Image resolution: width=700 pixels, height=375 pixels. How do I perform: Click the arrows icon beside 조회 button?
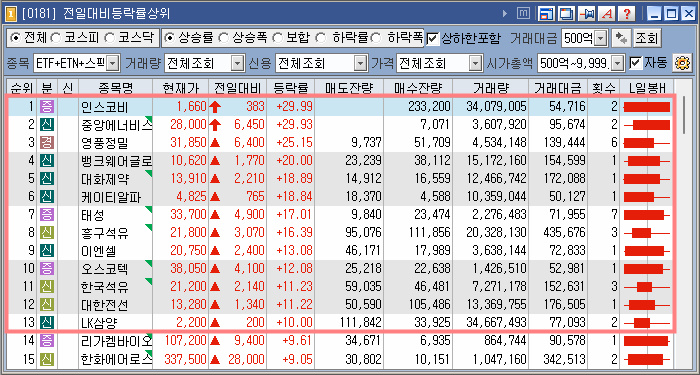[620, 38]
